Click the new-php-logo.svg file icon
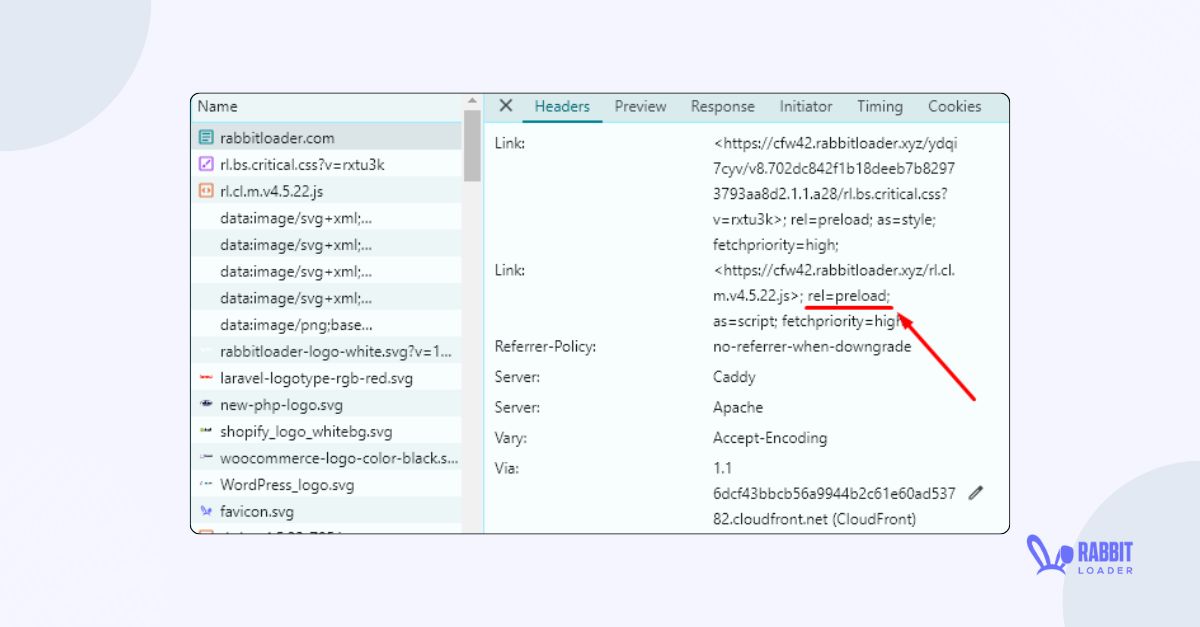Image resolution: width=1200 pixels, height=627 pixels. click(206, 405)
